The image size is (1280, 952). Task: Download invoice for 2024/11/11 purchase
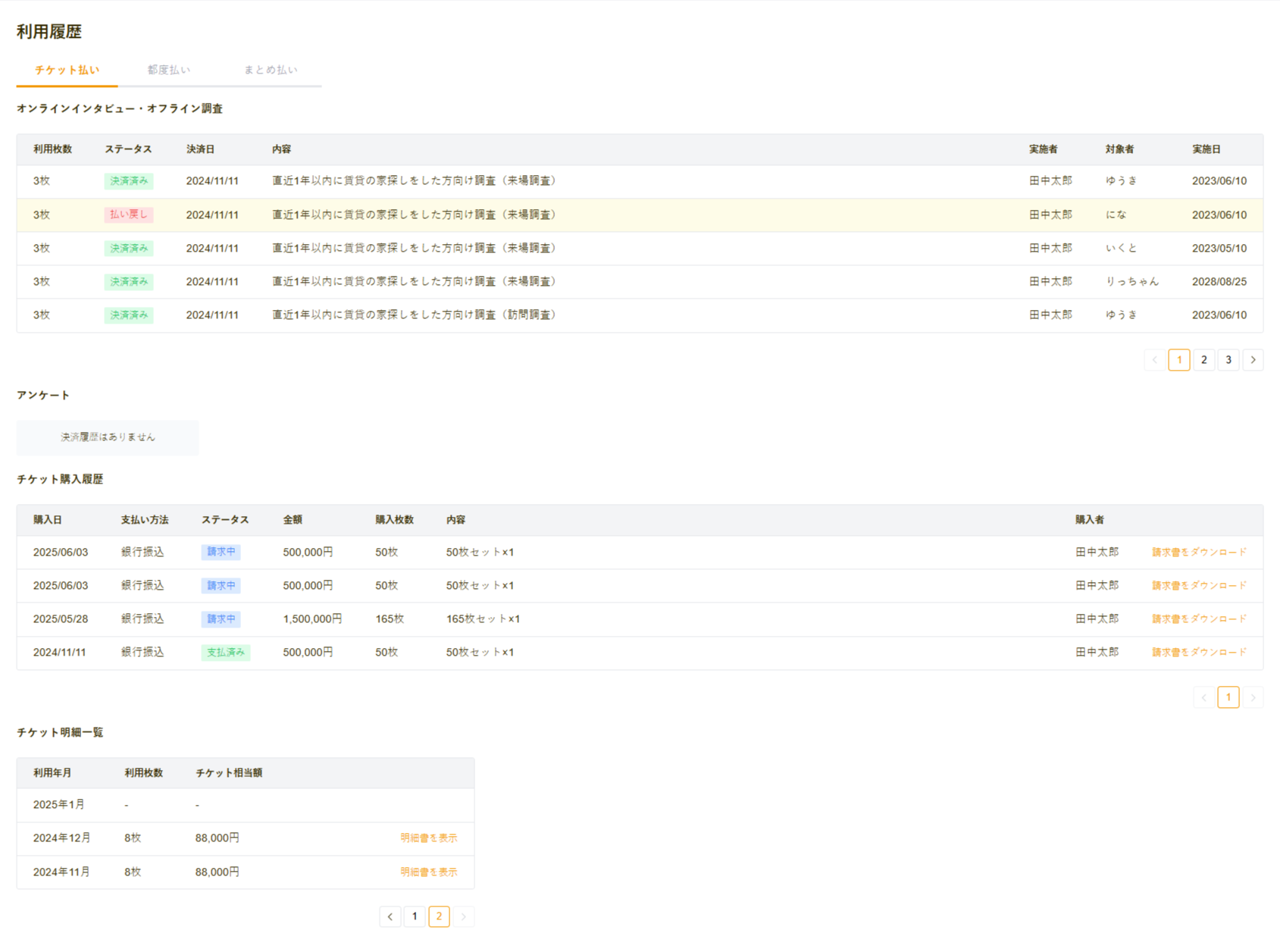(1198, 653)
